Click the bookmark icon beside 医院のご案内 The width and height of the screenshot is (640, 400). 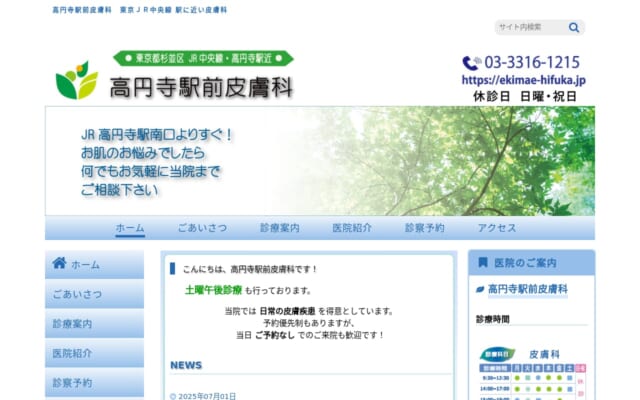pos(482,262)
